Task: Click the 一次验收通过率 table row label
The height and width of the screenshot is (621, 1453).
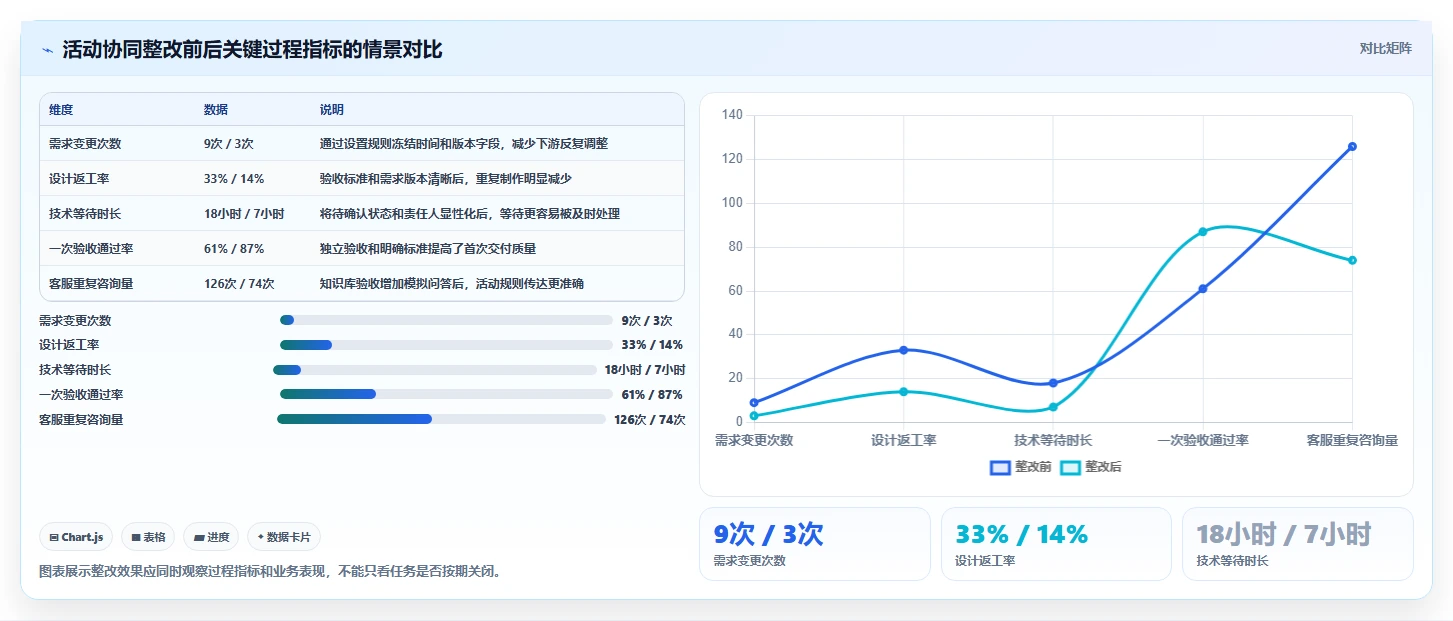Action: click(x=91, y=249)
